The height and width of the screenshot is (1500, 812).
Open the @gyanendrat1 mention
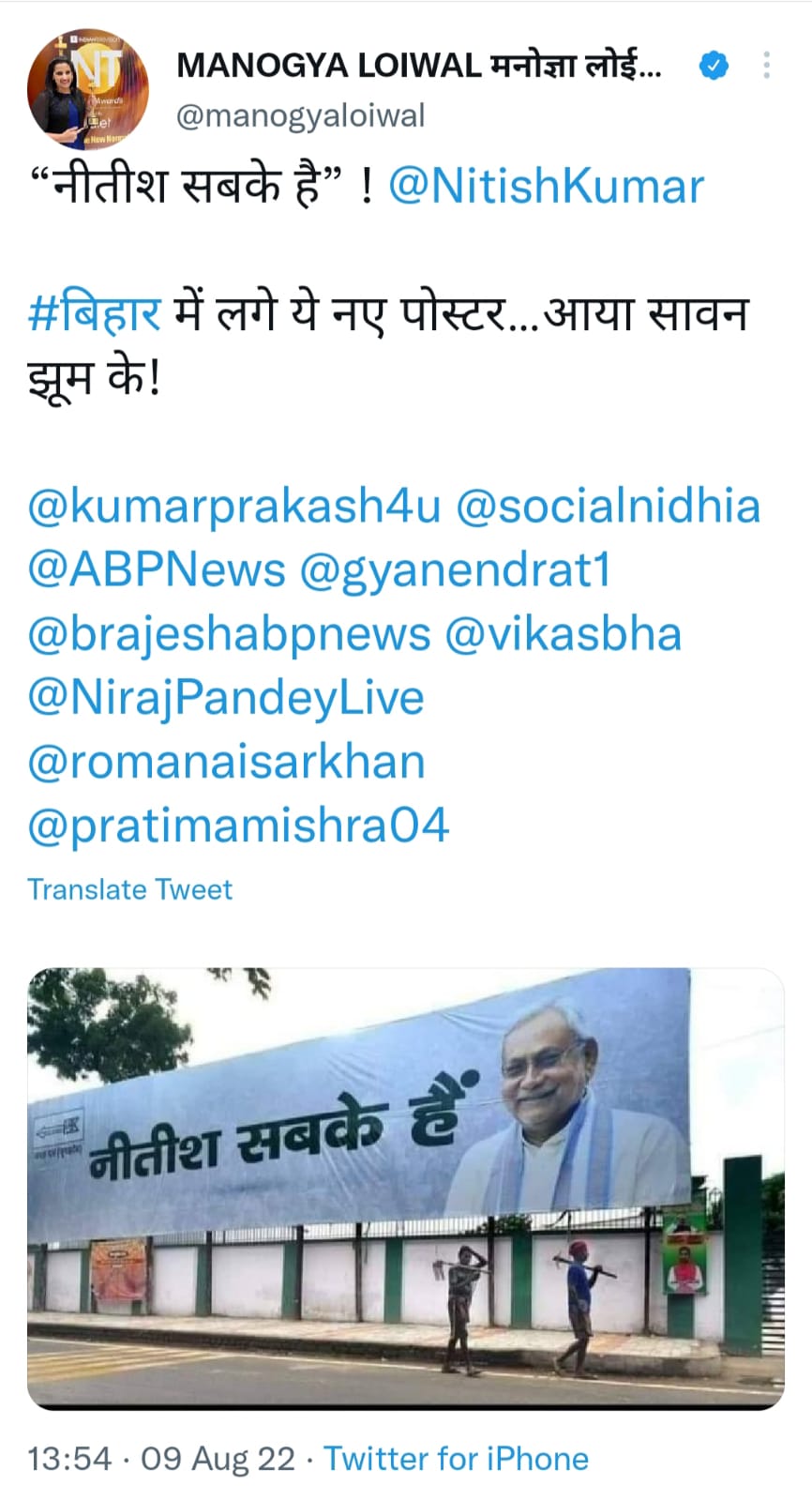[x=455, y=571]
